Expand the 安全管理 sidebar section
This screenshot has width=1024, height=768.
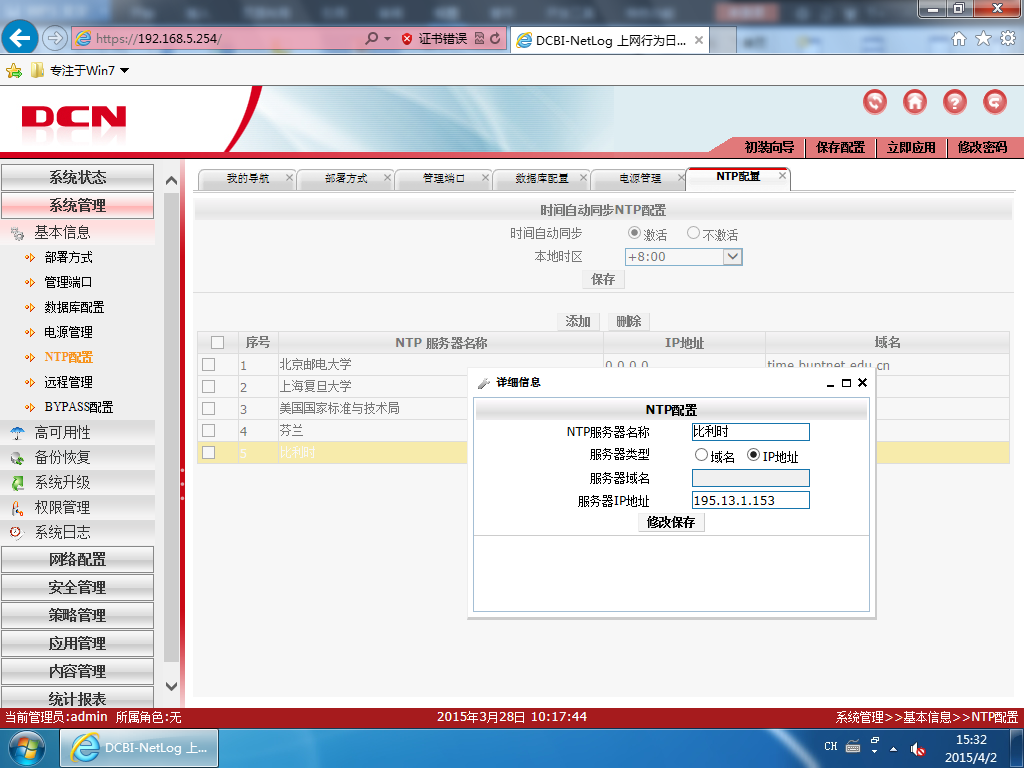point(77,587)
